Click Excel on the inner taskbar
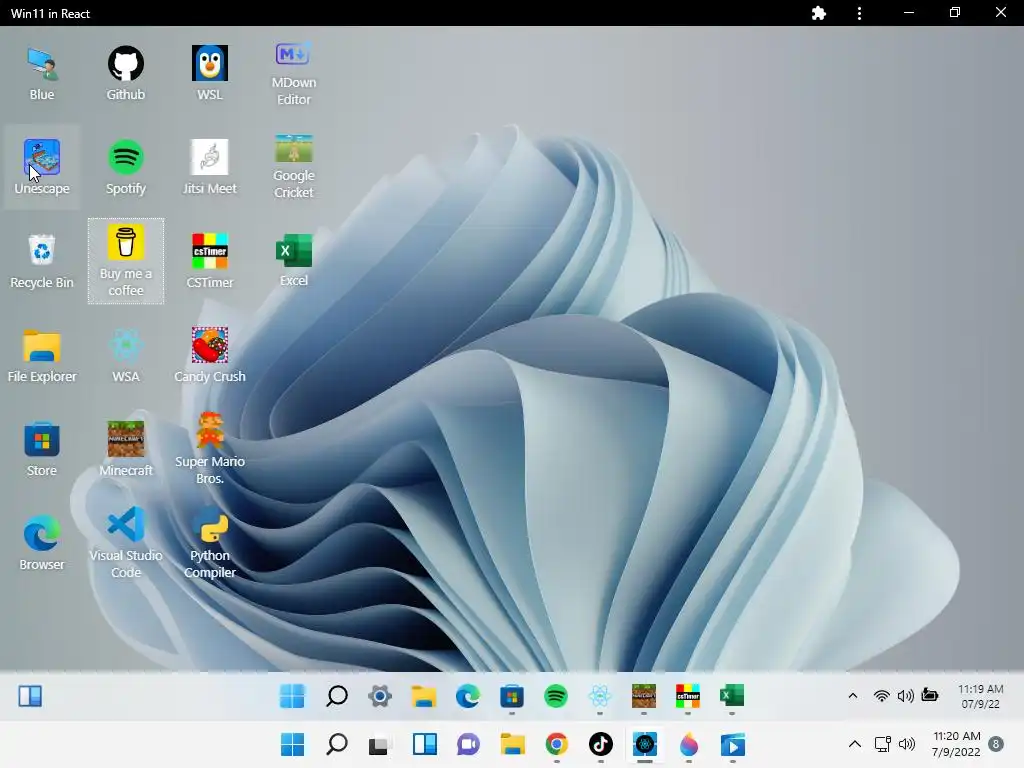 click(x=731, y=696)
